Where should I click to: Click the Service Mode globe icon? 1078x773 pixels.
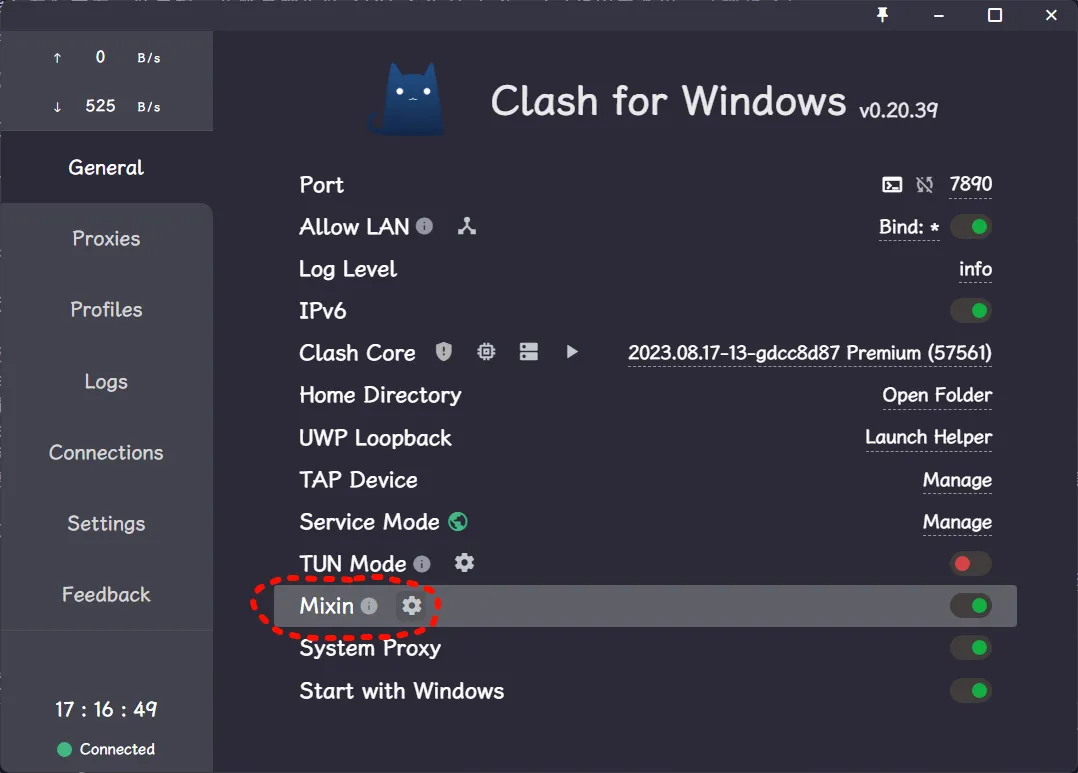(x=458, y=522)
